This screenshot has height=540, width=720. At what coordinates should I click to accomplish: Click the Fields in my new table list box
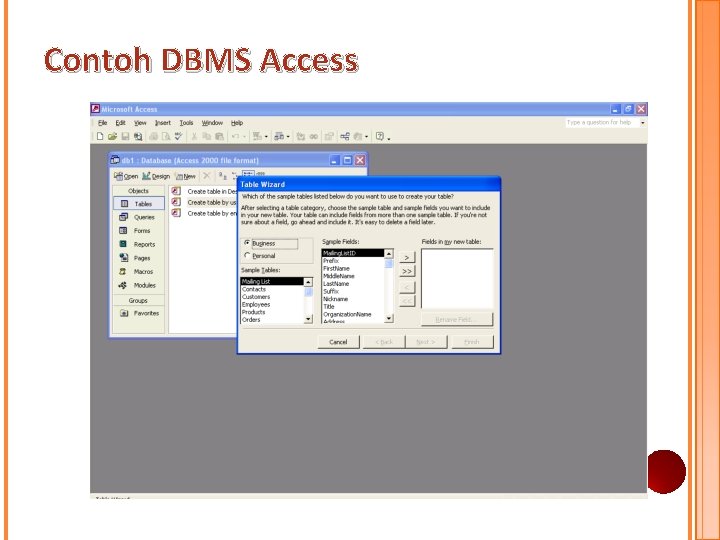[x=457, y=279]
